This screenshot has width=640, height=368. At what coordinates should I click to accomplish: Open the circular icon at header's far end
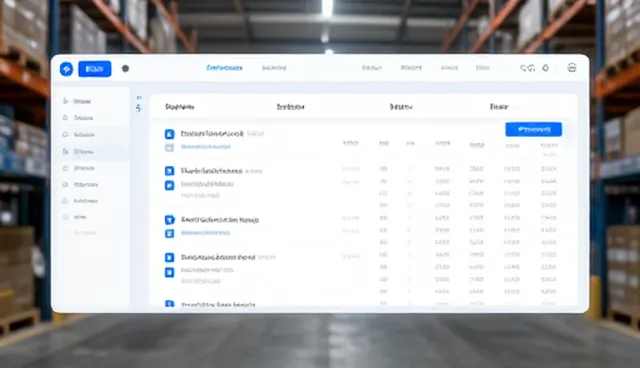[x=572, y=68]
